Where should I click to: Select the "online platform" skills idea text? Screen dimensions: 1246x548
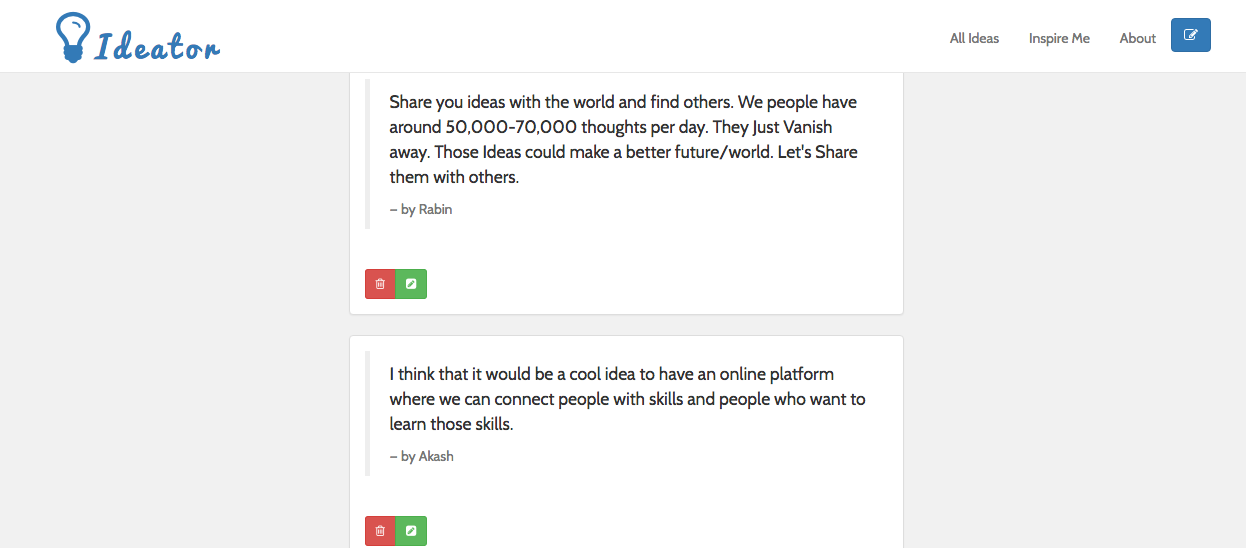pyautogui.click(x=627, y=399)
